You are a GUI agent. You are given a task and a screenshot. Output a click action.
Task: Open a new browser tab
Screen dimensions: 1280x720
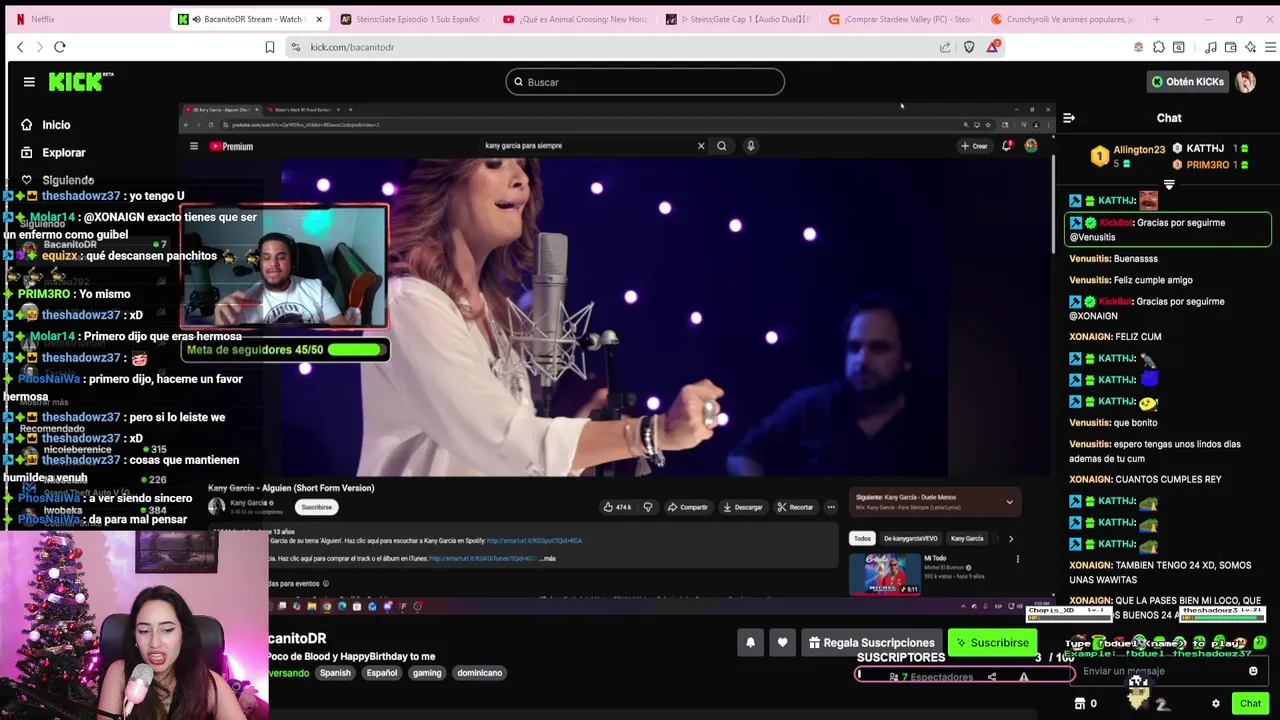tap(1157, 19)
